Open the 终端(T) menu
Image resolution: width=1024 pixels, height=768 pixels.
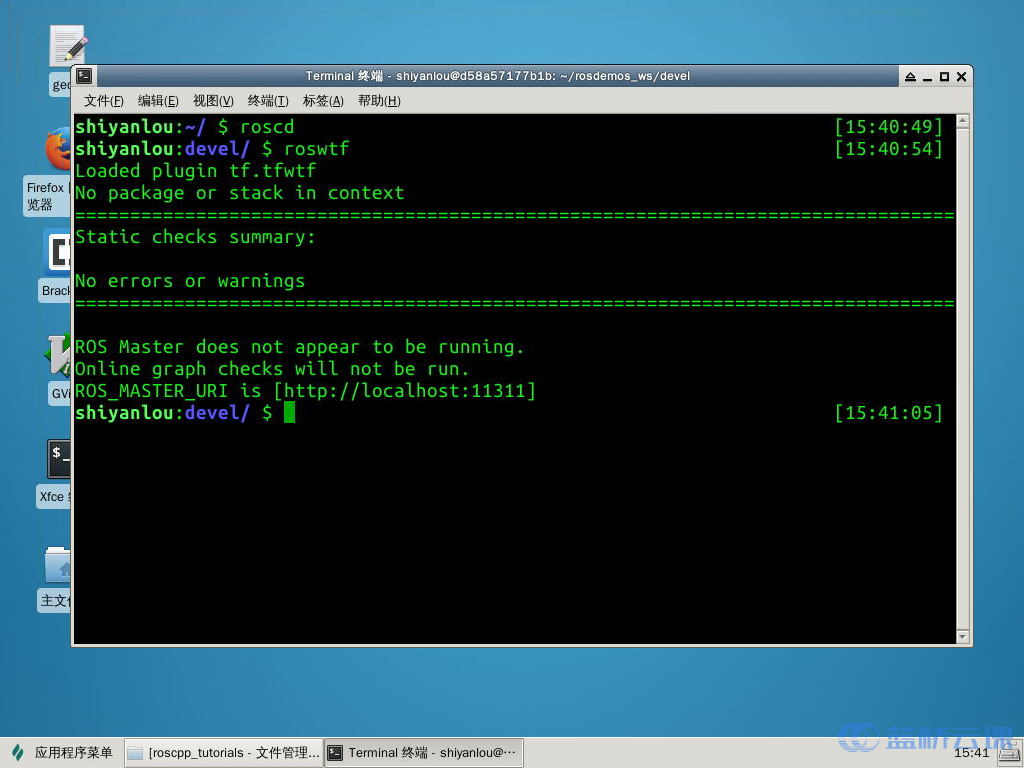click(x=268, y=101)
